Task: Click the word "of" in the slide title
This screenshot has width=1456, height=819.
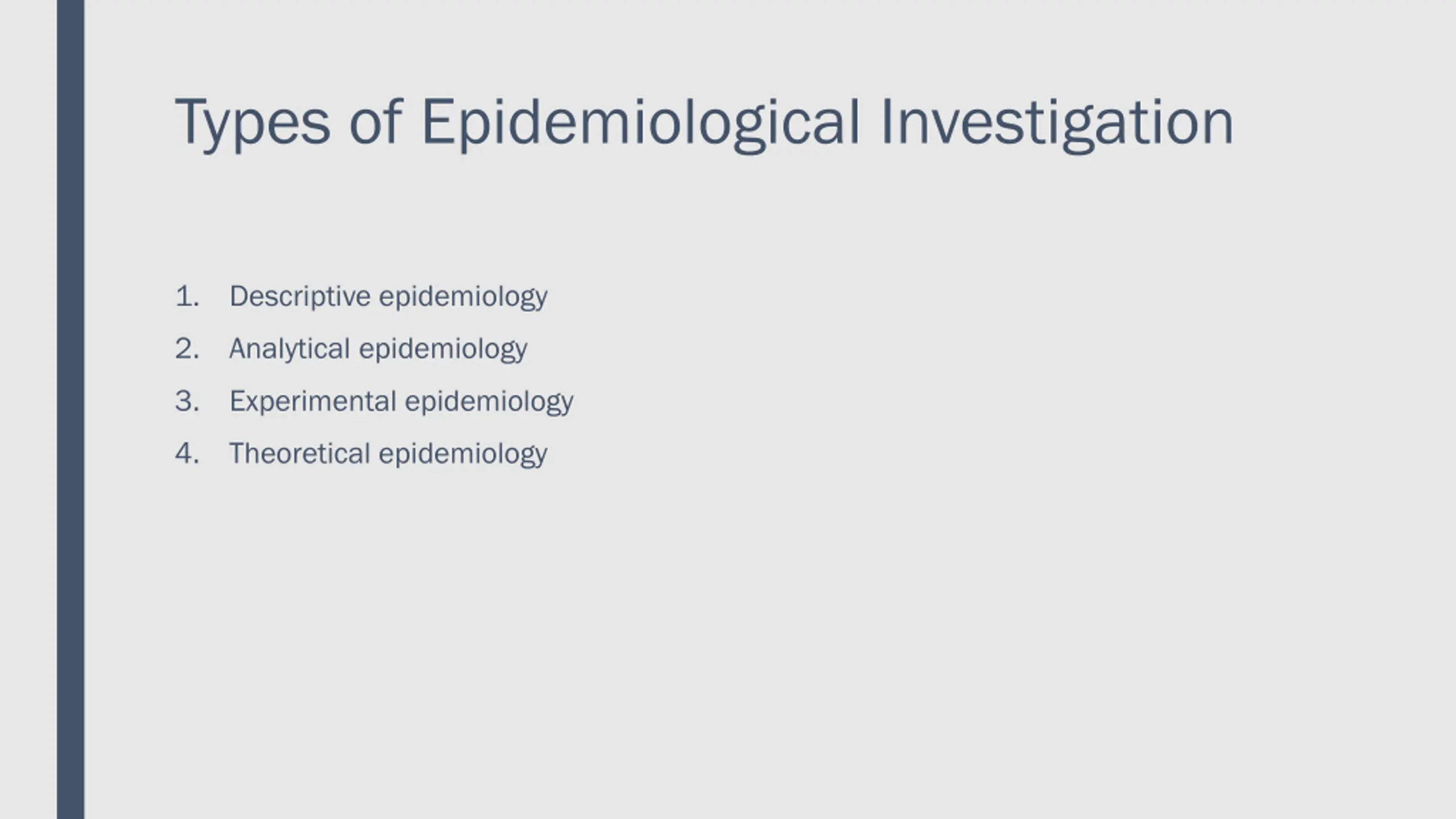Action: click(375, 121)
